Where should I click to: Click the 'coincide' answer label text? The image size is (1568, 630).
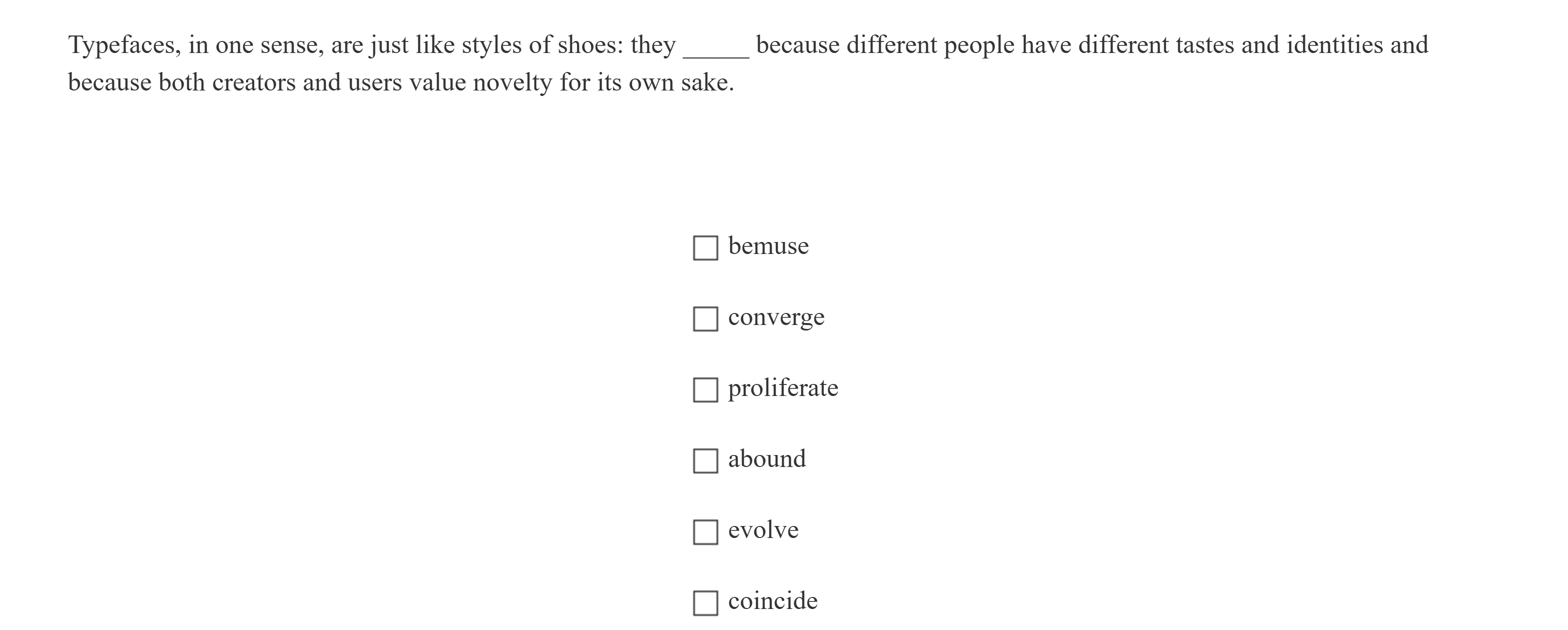772,601
